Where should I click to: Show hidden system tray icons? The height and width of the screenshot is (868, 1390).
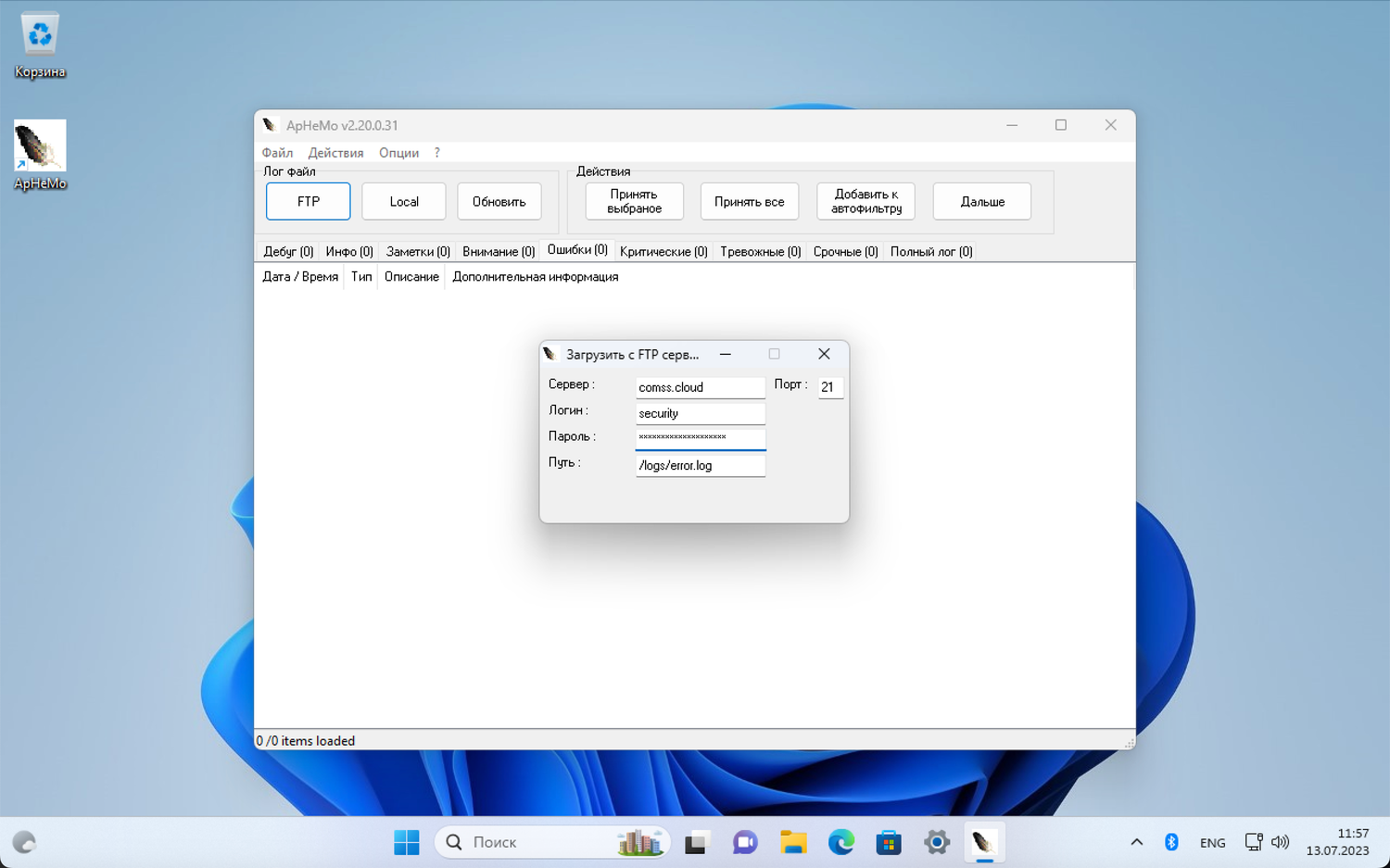[1137, 842]
